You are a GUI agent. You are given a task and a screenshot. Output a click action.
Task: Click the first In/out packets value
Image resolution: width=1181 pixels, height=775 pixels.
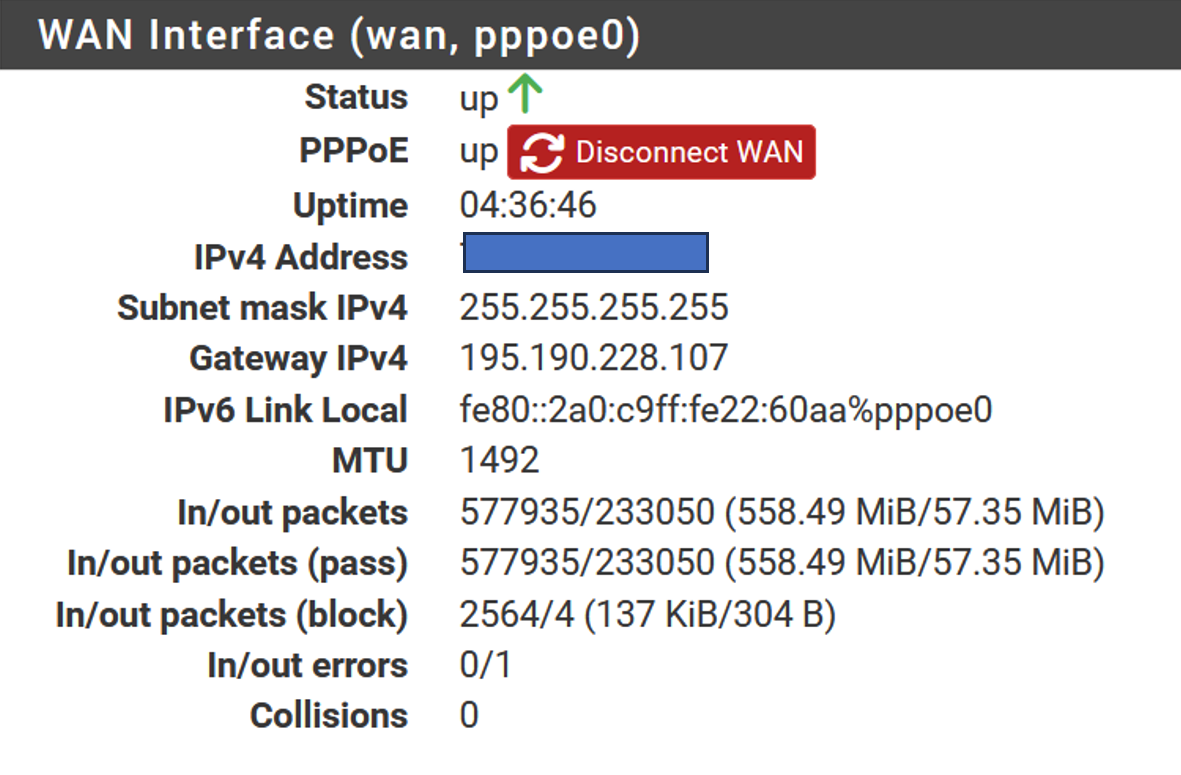[781, 512]
